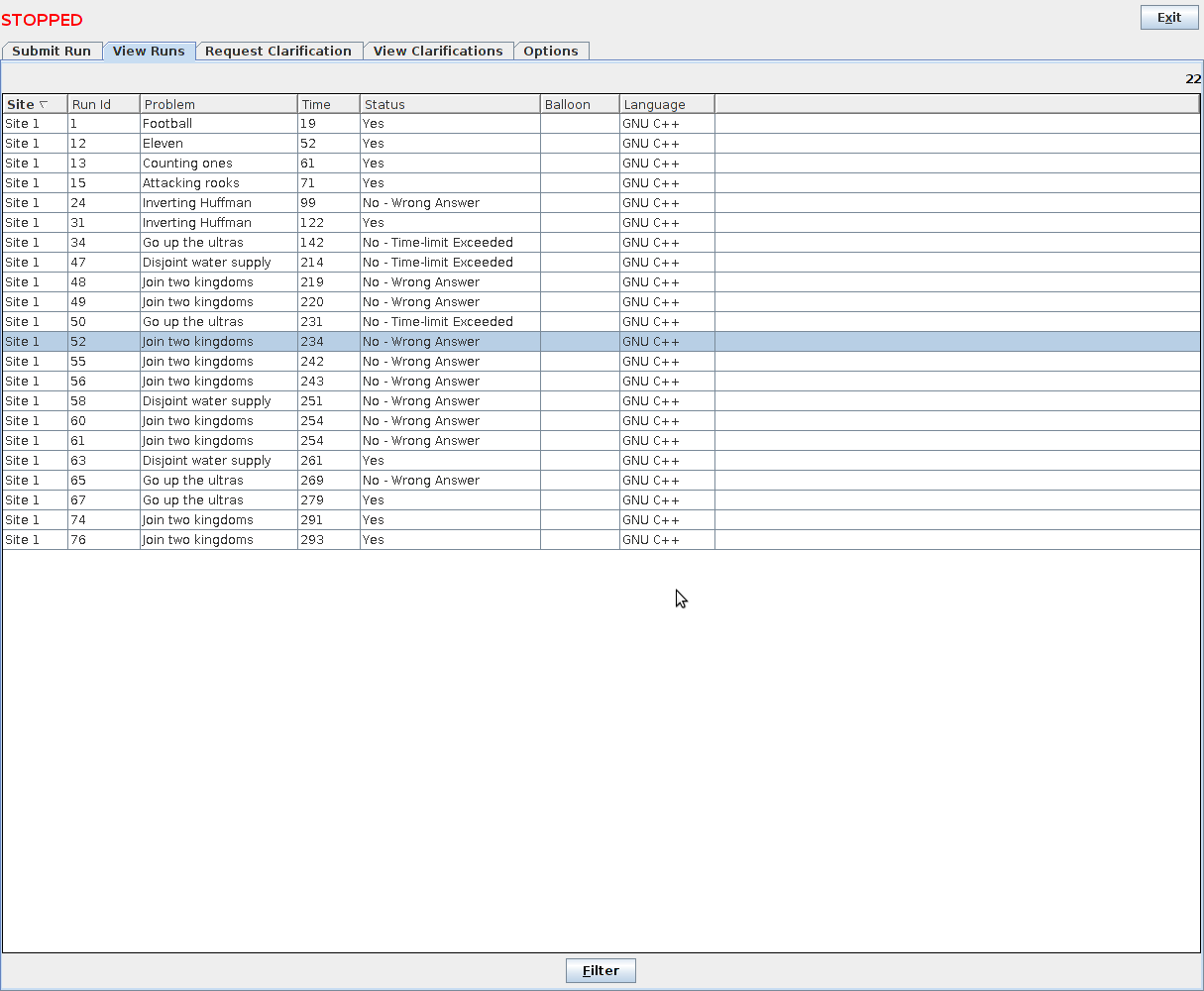The height and width of the screenshot is (991, 1204).
Task: Click the sort arrow in Site column header
Action: [x=43, y=104]
